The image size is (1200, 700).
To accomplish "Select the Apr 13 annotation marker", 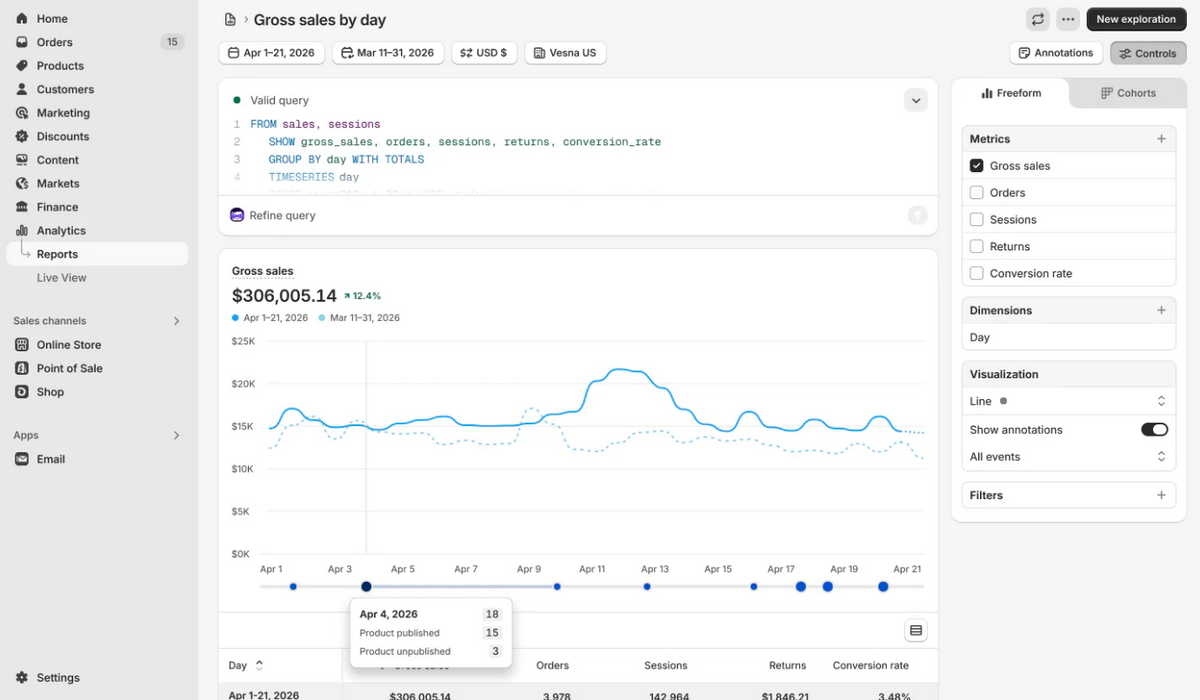I will coord(647,587).
